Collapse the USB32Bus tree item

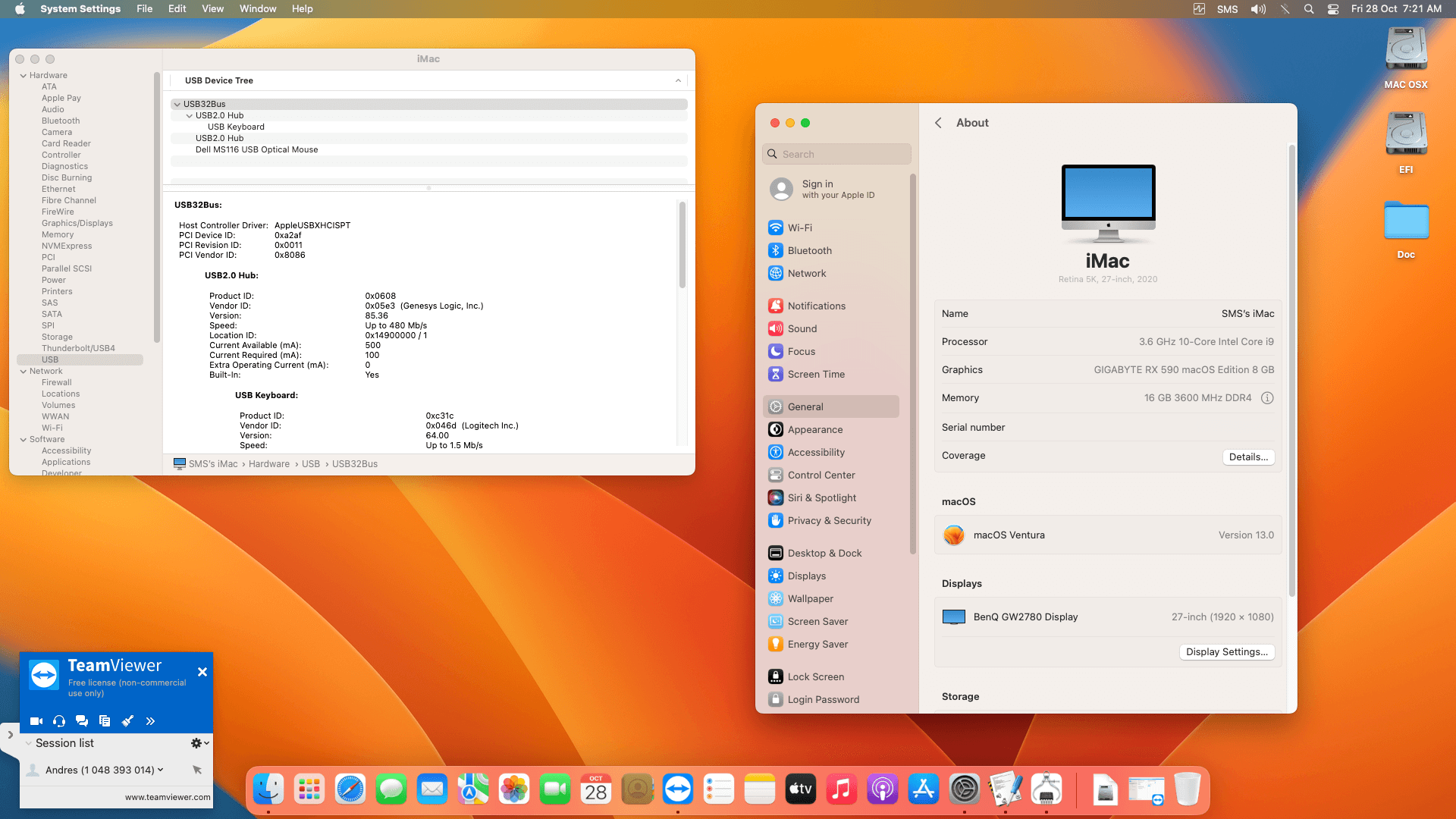click(177, 104)
